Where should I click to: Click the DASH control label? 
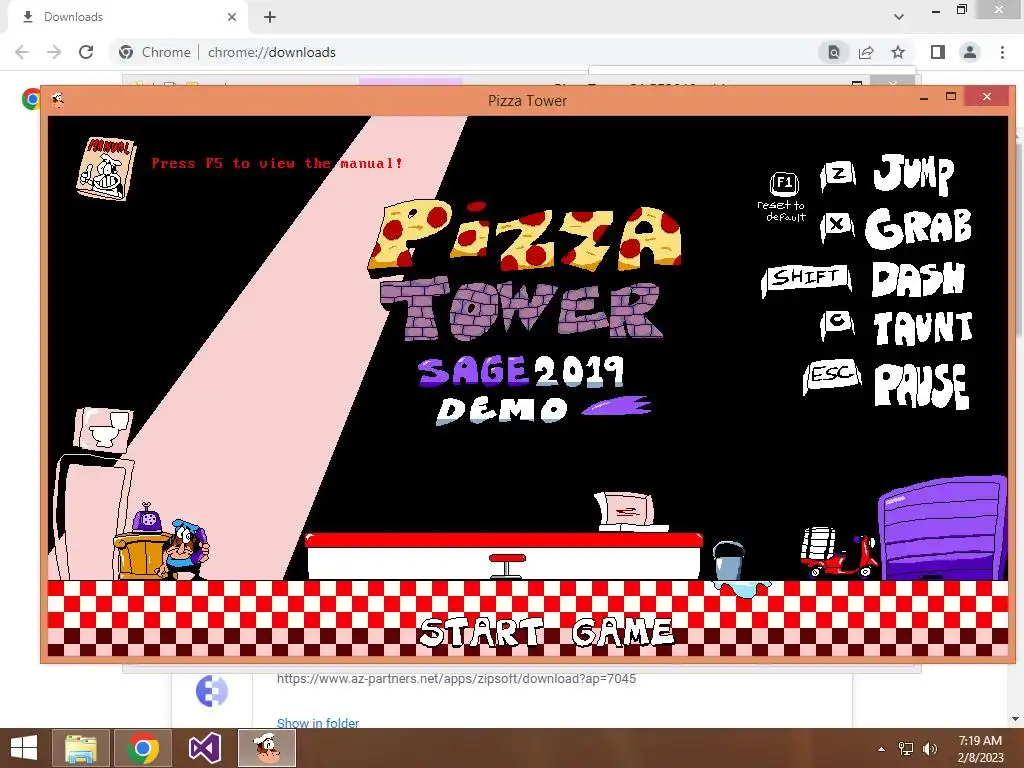pyautogui.click(x=918, y=280)
